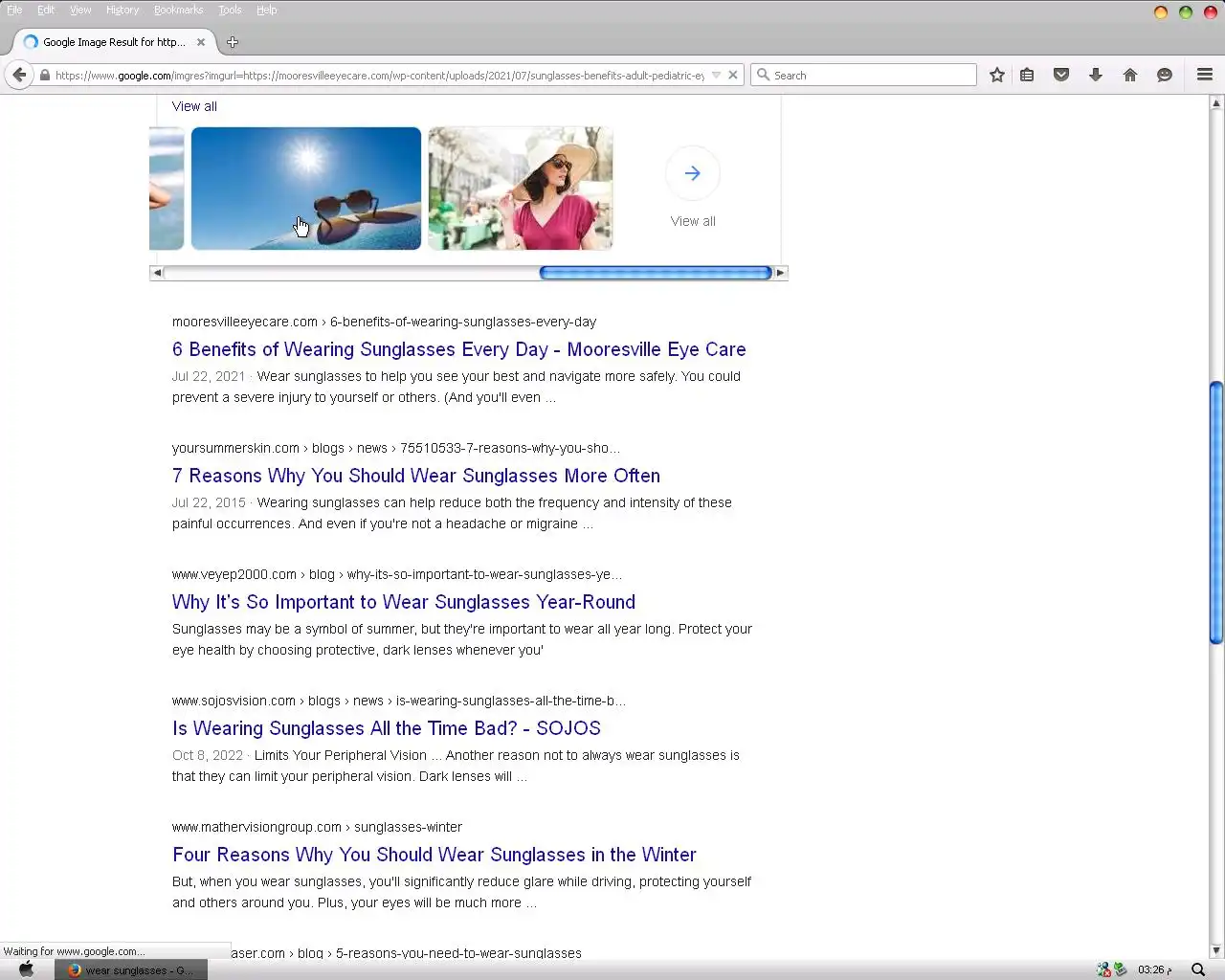
Task: Select the Google Image Result tab
Action: click(114, 42)
